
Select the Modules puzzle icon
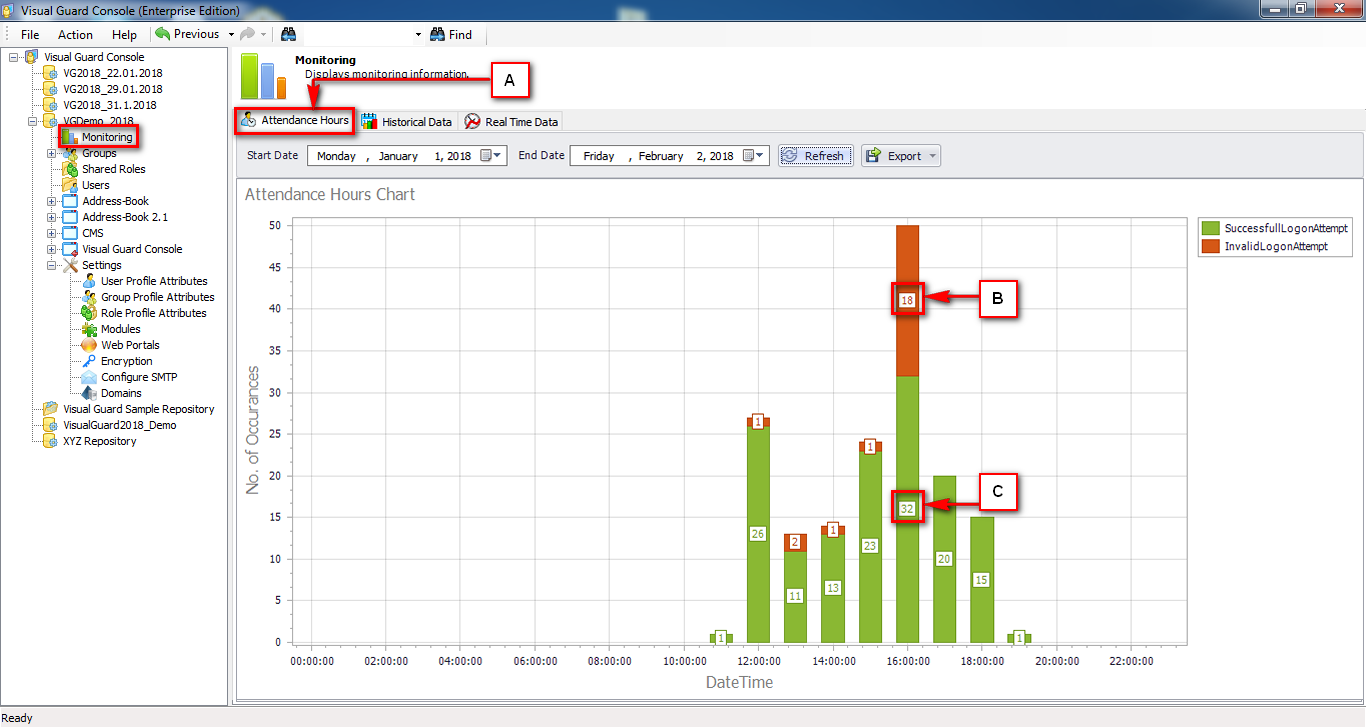(89, 329)
